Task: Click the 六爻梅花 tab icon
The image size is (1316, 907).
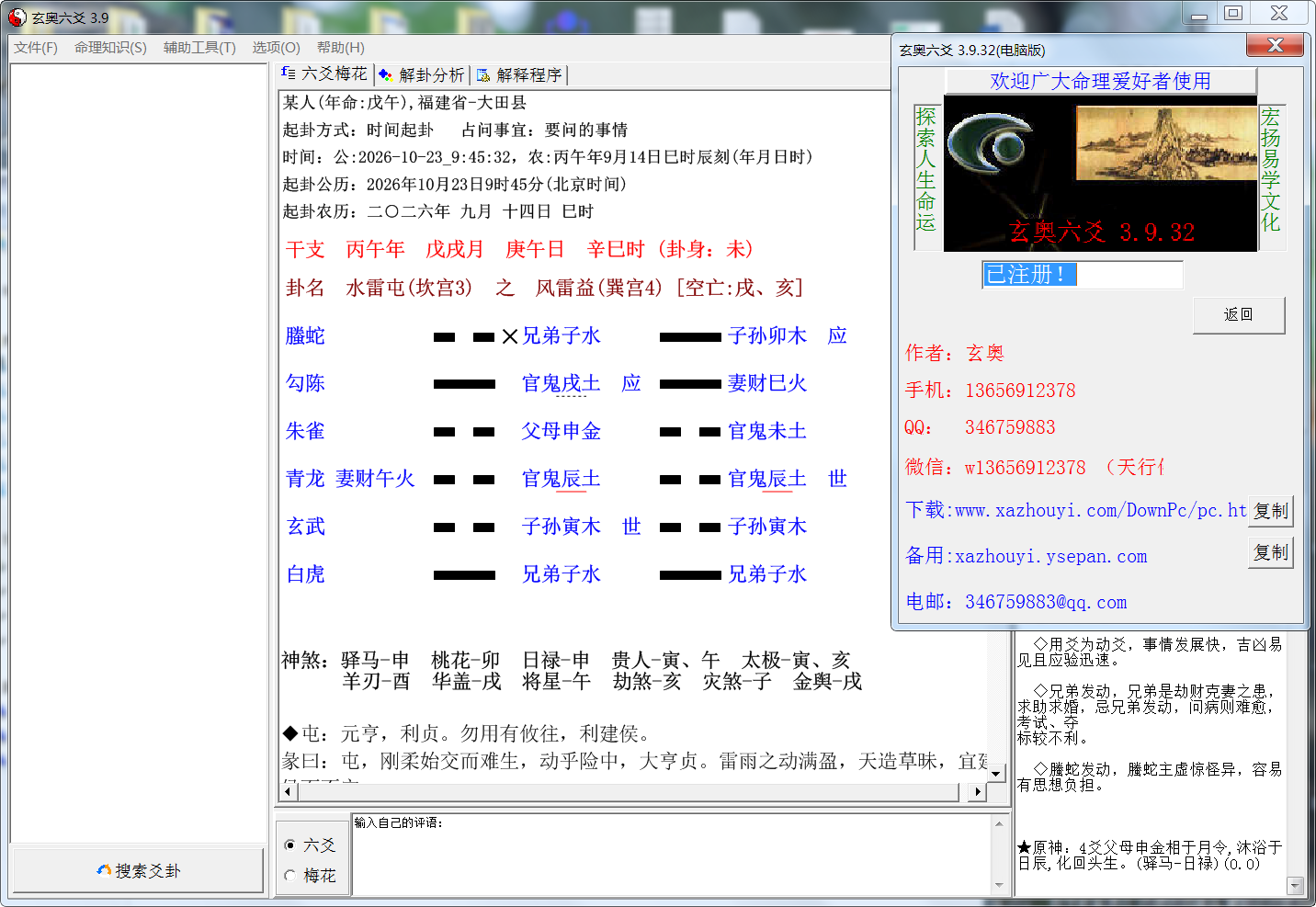Action: click(x=289, y=74)
